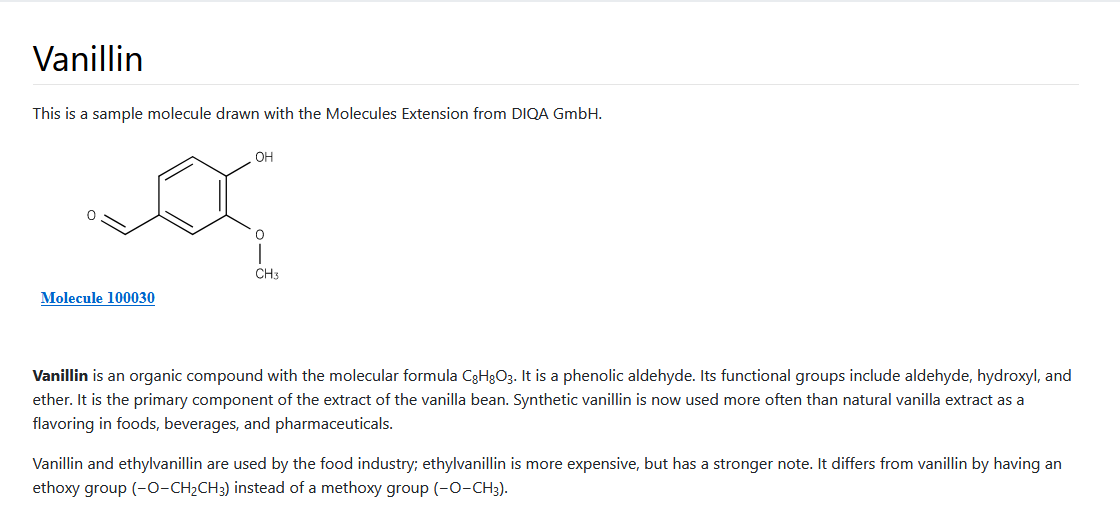Click the bold Vanillin word in the paragraph
Image resolution: width=1120 pixels, height=509 pixels.
pyautogui.click(x=61, y=376)
